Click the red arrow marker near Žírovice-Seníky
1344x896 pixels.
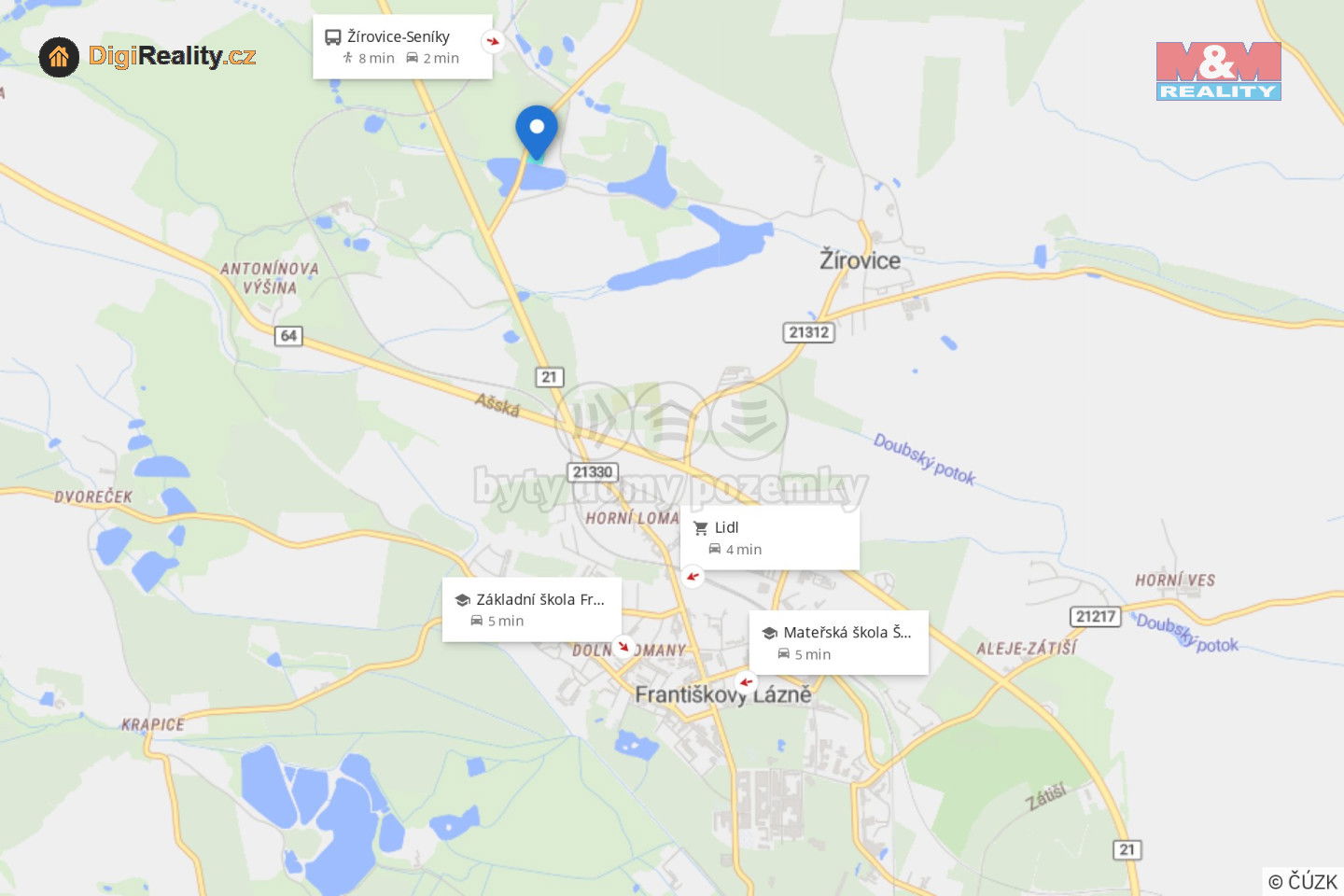tap(493, 41)
